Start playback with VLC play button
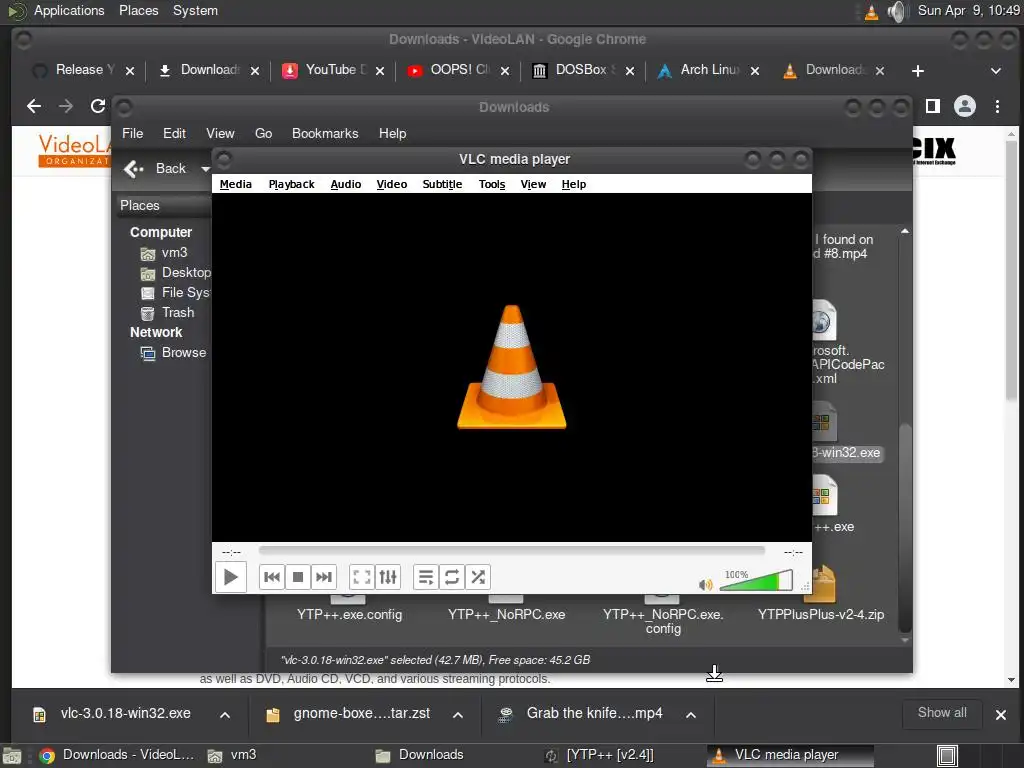 pyautogui.click(x=231, y=577)
